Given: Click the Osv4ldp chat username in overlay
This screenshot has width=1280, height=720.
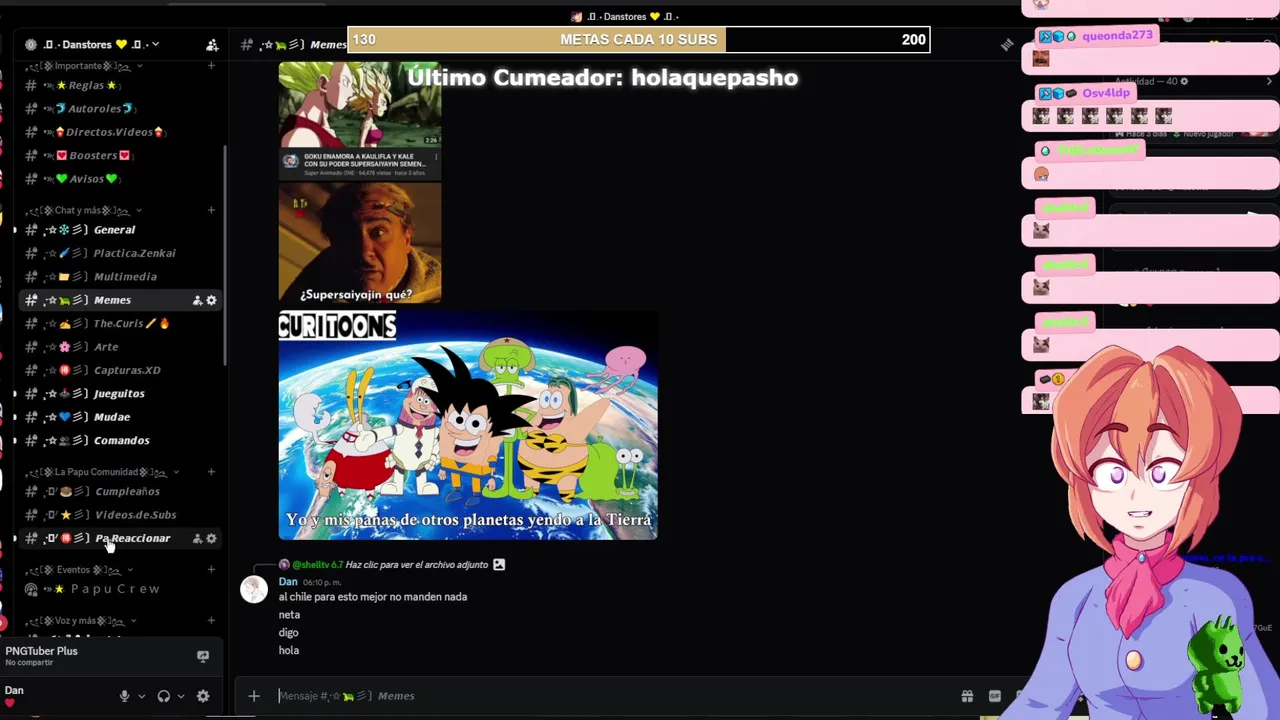Looking at the screenshot, I should tap(1106, 93).
